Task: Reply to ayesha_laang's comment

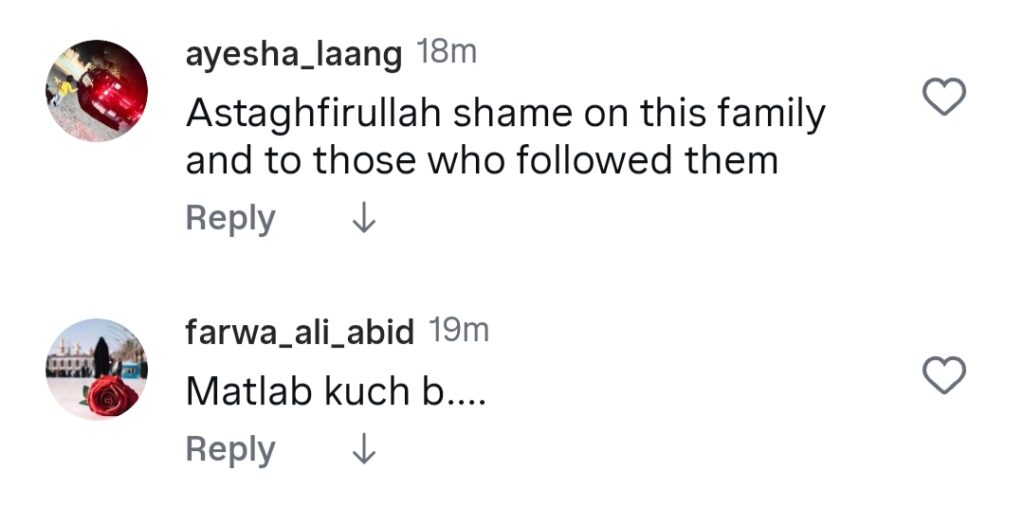Action: (230, 218)
